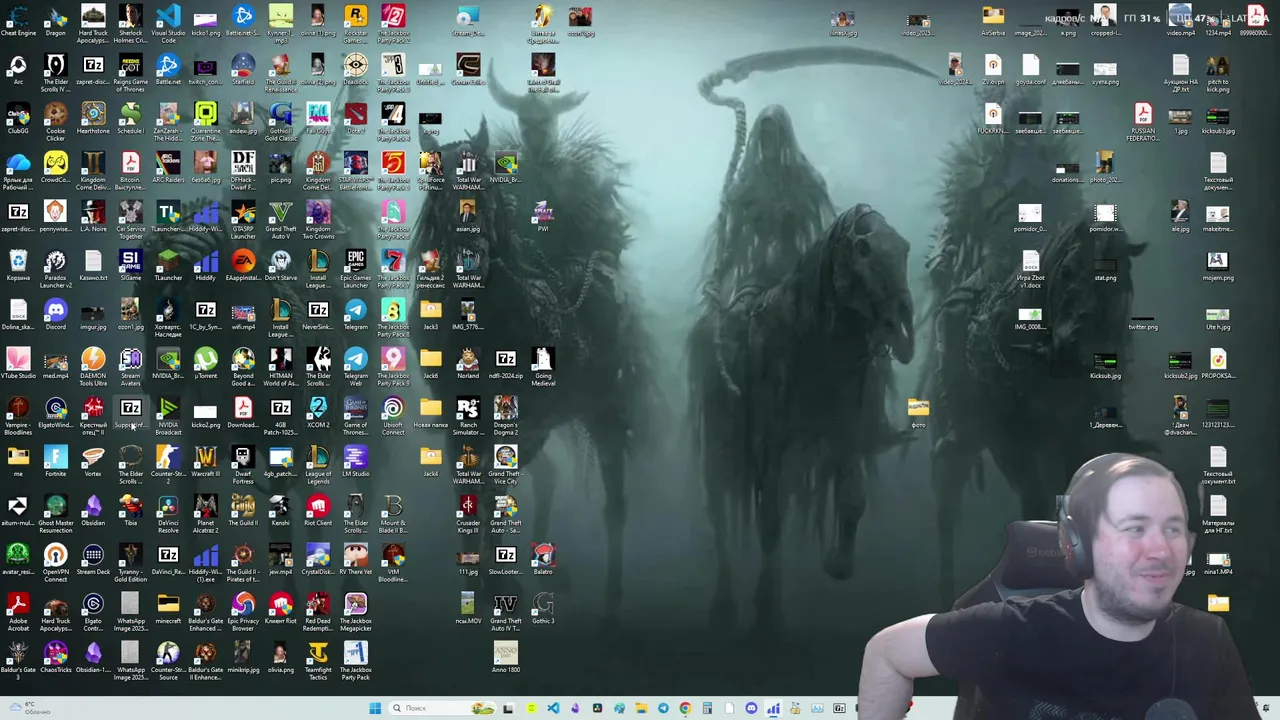This screenshot has width=1280, height=720.
Task: Open OpenVPN Connect shortcut
Action: point(55,556)
